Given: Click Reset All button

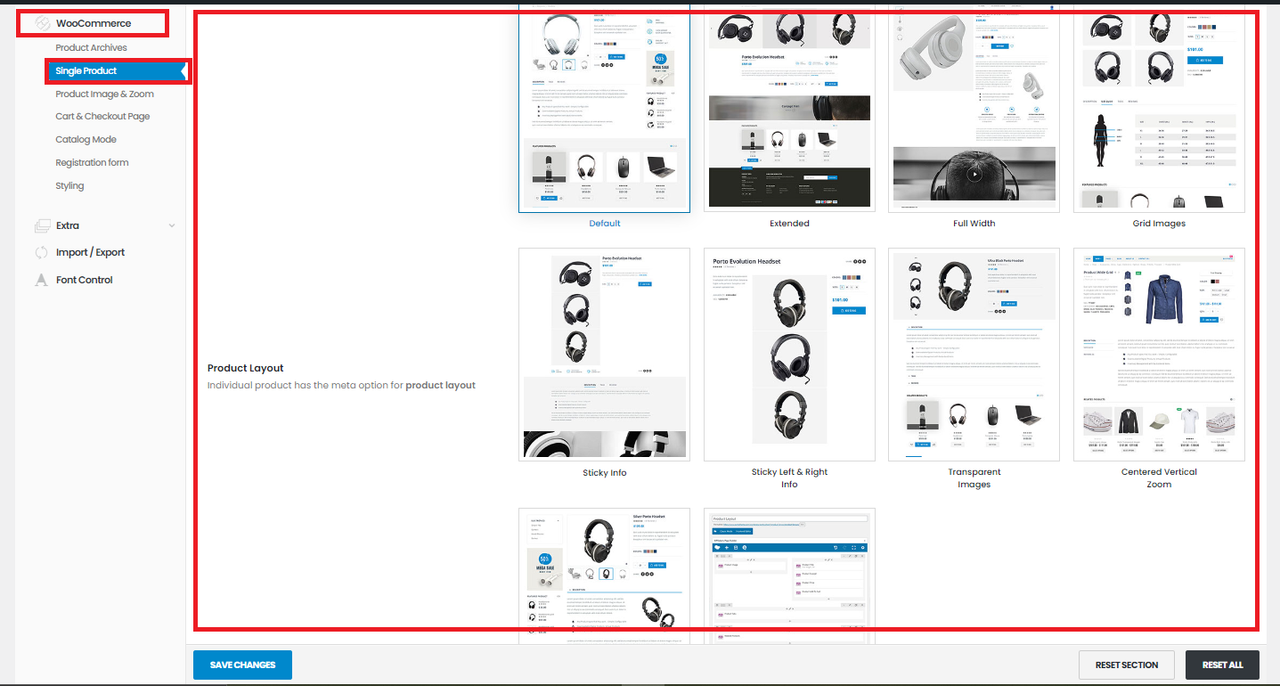Looking at the screenshot, I should [x=1222, y=665].
